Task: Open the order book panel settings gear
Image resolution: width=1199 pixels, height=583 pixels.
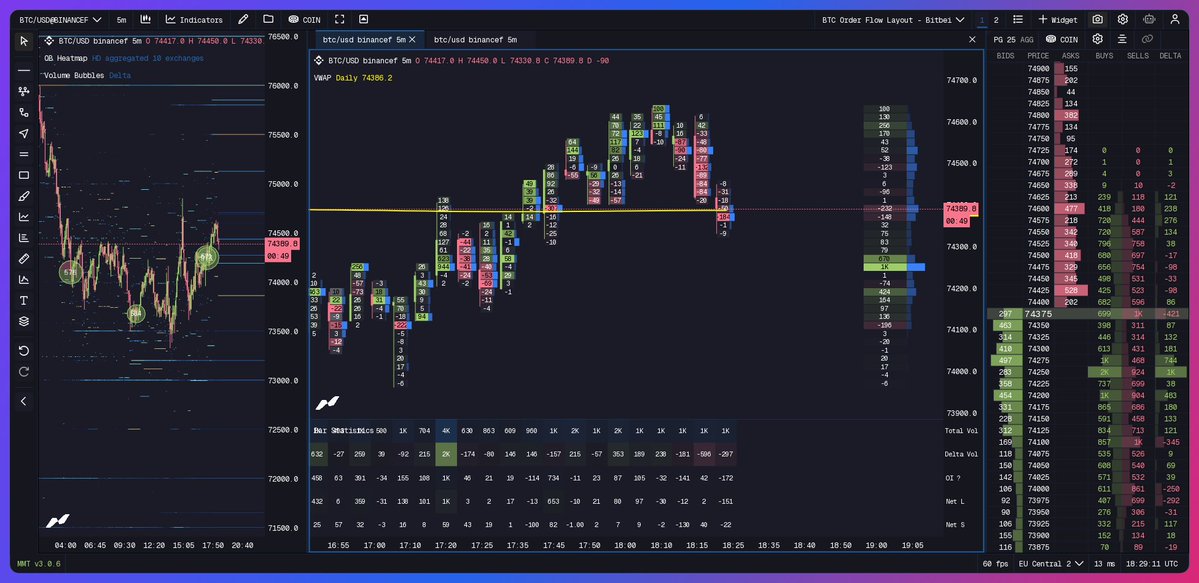Action: [1097, 39]
